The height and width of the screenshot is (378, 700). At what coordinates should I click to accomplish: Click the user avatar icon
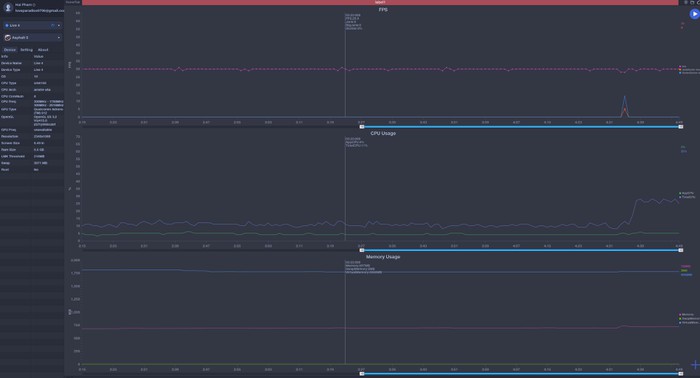click(x=8, y=7)
